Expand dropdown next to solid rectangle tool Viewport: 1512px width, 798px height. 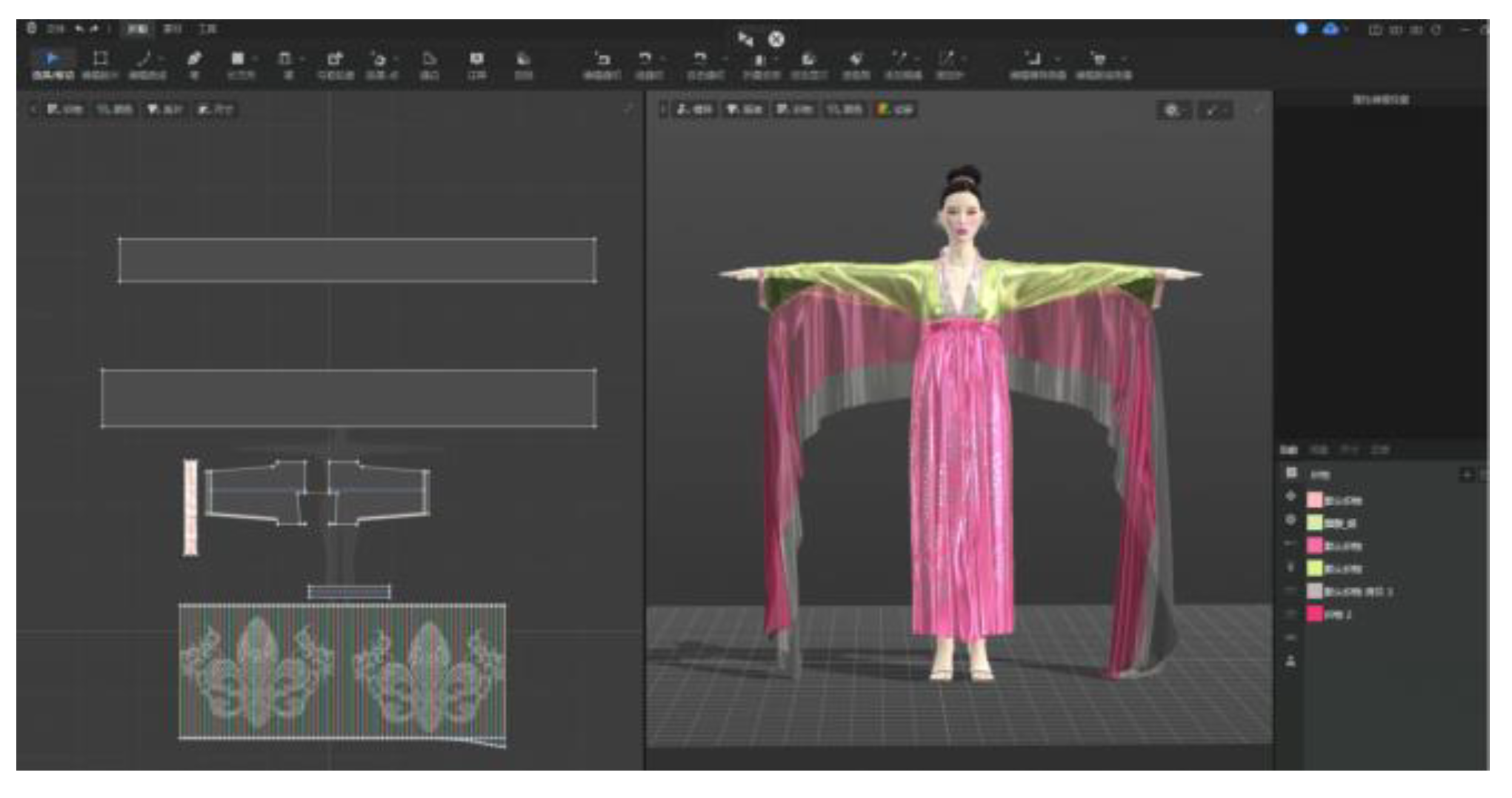coord(255,59)
